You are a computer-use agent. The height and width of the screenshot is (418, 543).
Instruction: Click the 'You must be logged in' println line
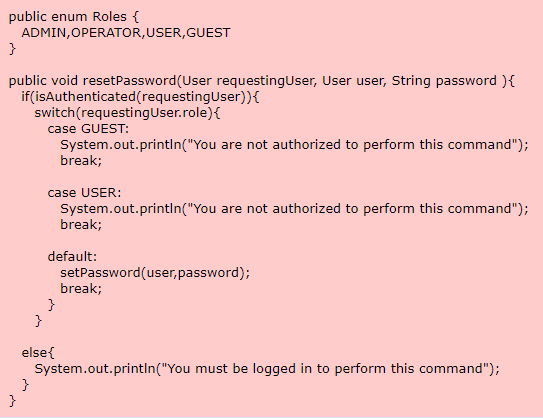point(267,369)
